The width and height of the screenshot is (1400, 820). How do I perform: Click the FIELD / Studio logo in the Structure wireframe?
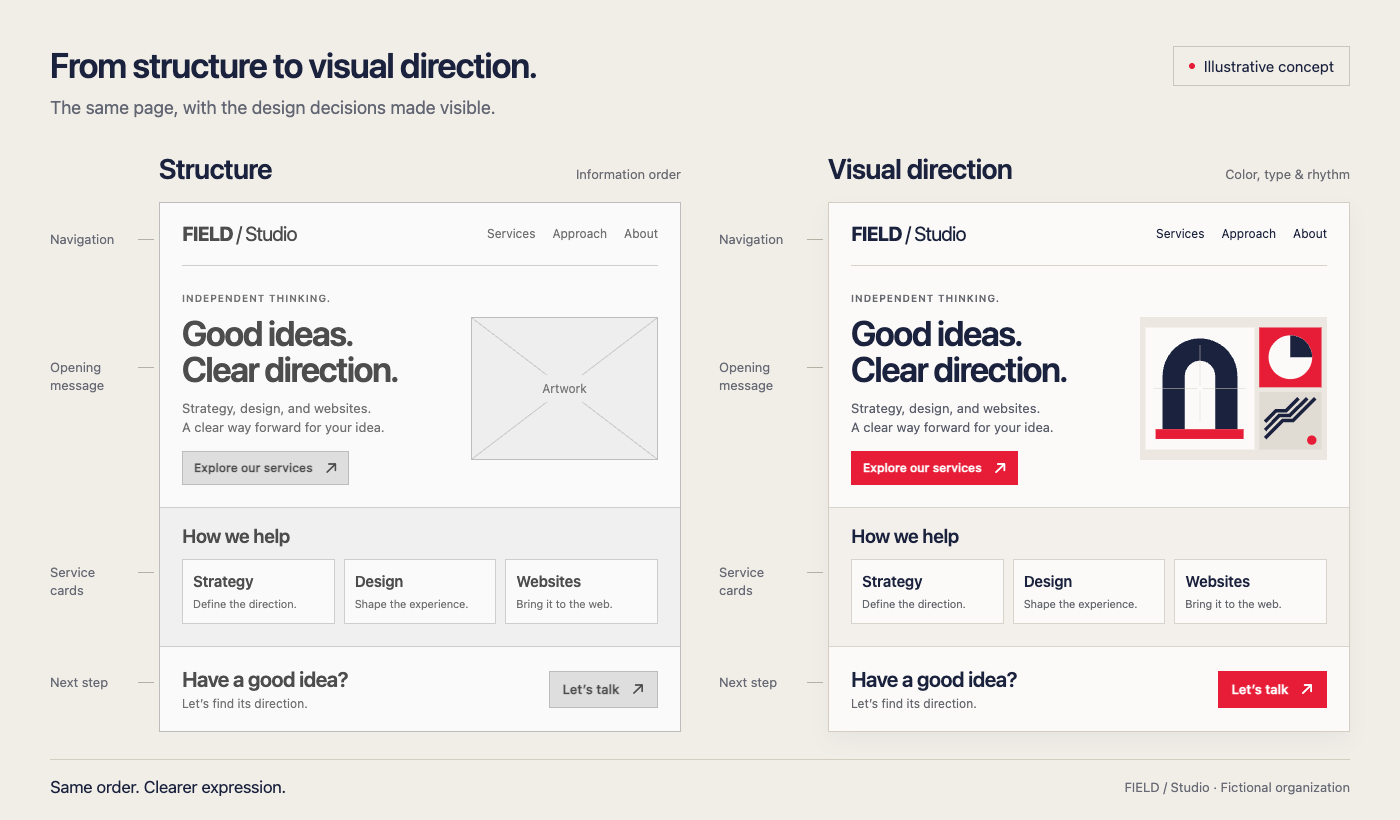(240, 234)
